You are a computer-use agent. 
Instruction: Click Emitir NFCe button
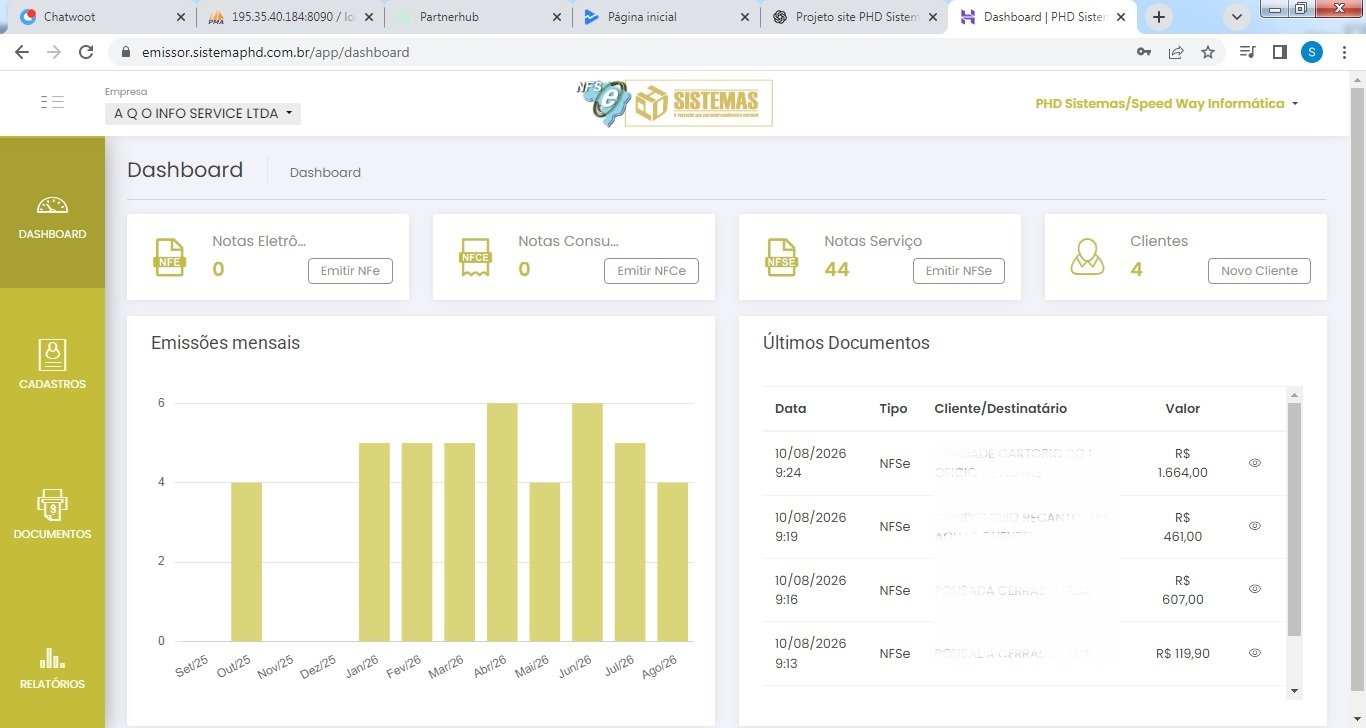(x=651, y=271)
